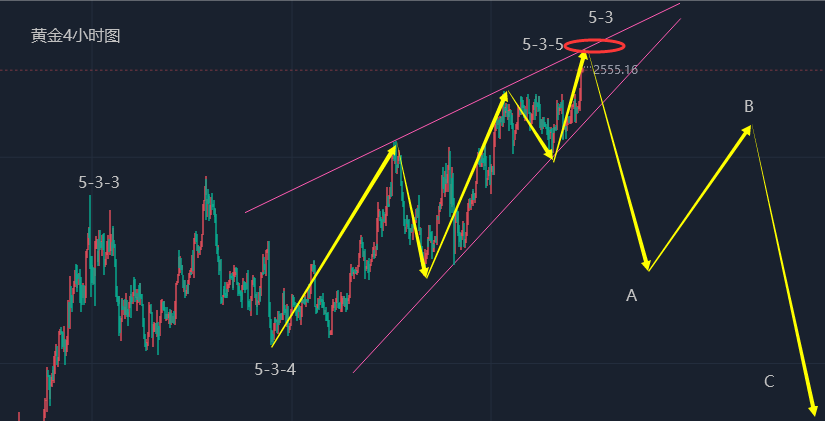The height and width of the screenshot is (421, 825).
Task: Select the standalone 5-3 label at top
Action: pyautogui.click(x=600, y=17)
